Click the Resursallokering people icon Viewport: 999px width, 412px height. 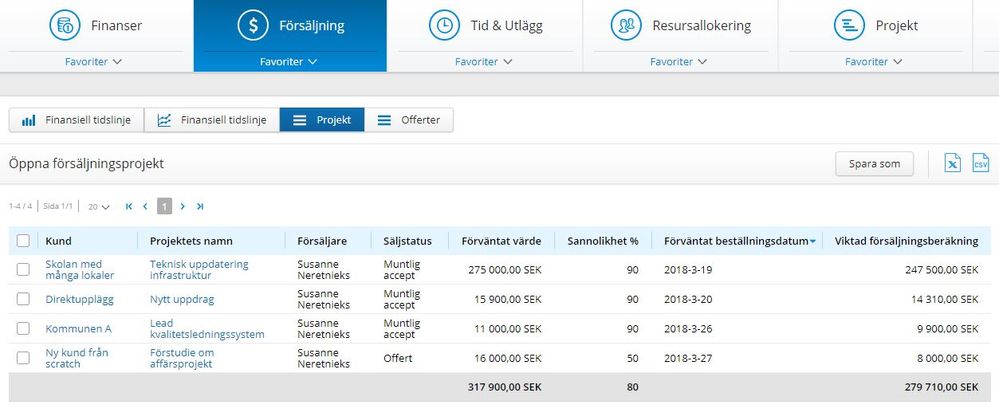tap(626, 25)
